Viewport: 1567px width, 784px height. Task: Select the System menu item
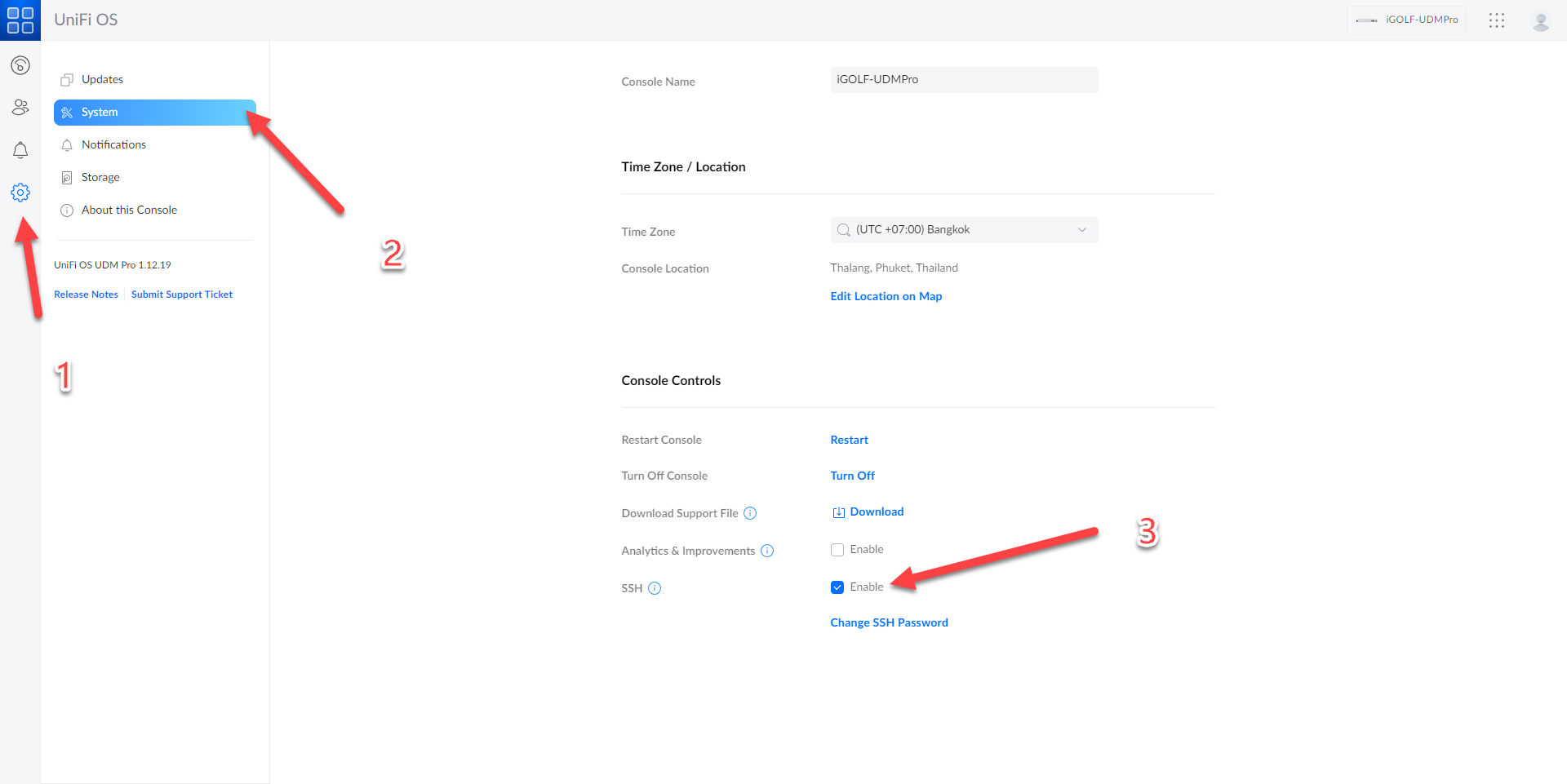155,113
